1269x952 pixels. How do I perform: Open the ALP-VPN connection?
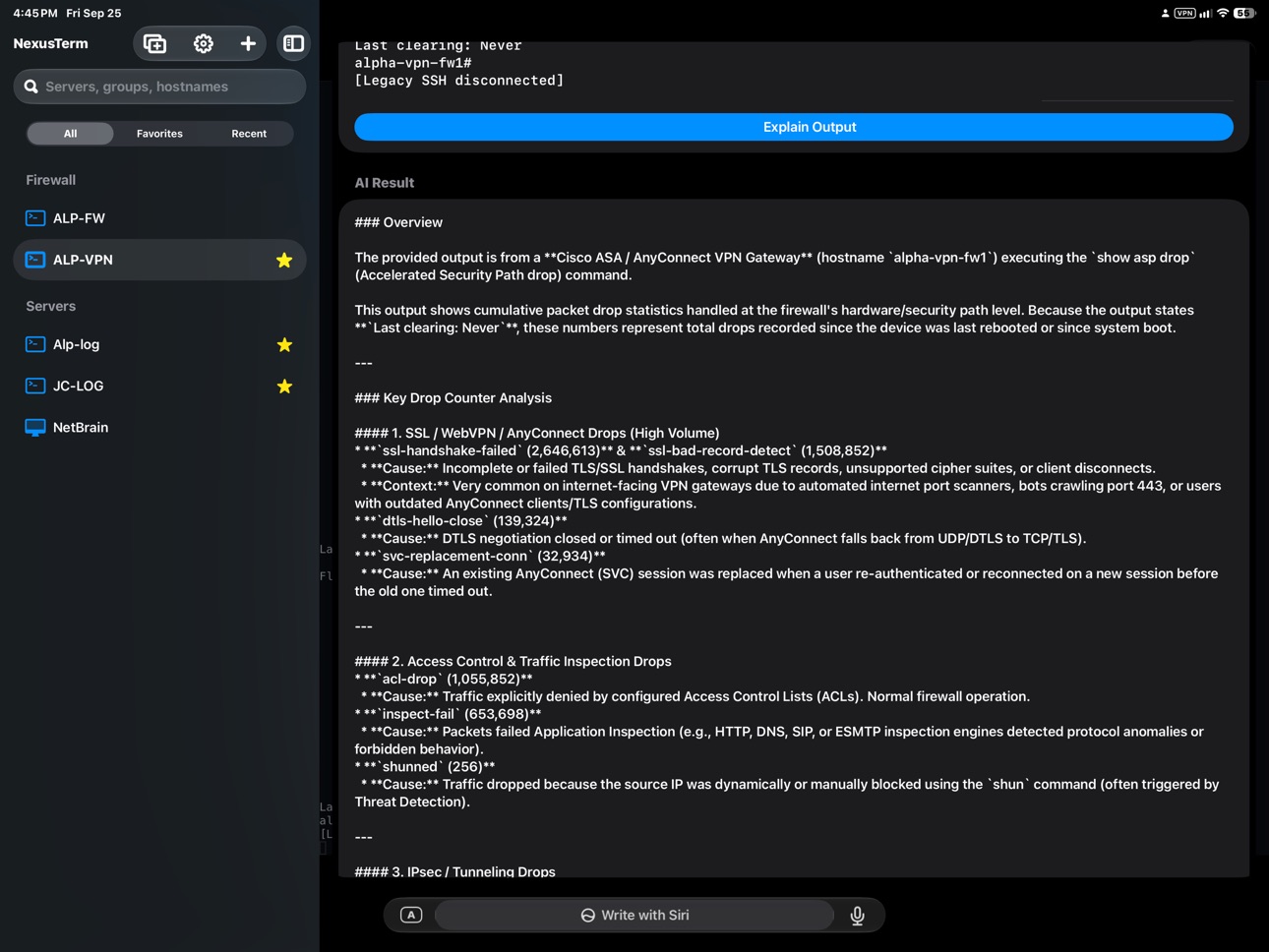159,260
